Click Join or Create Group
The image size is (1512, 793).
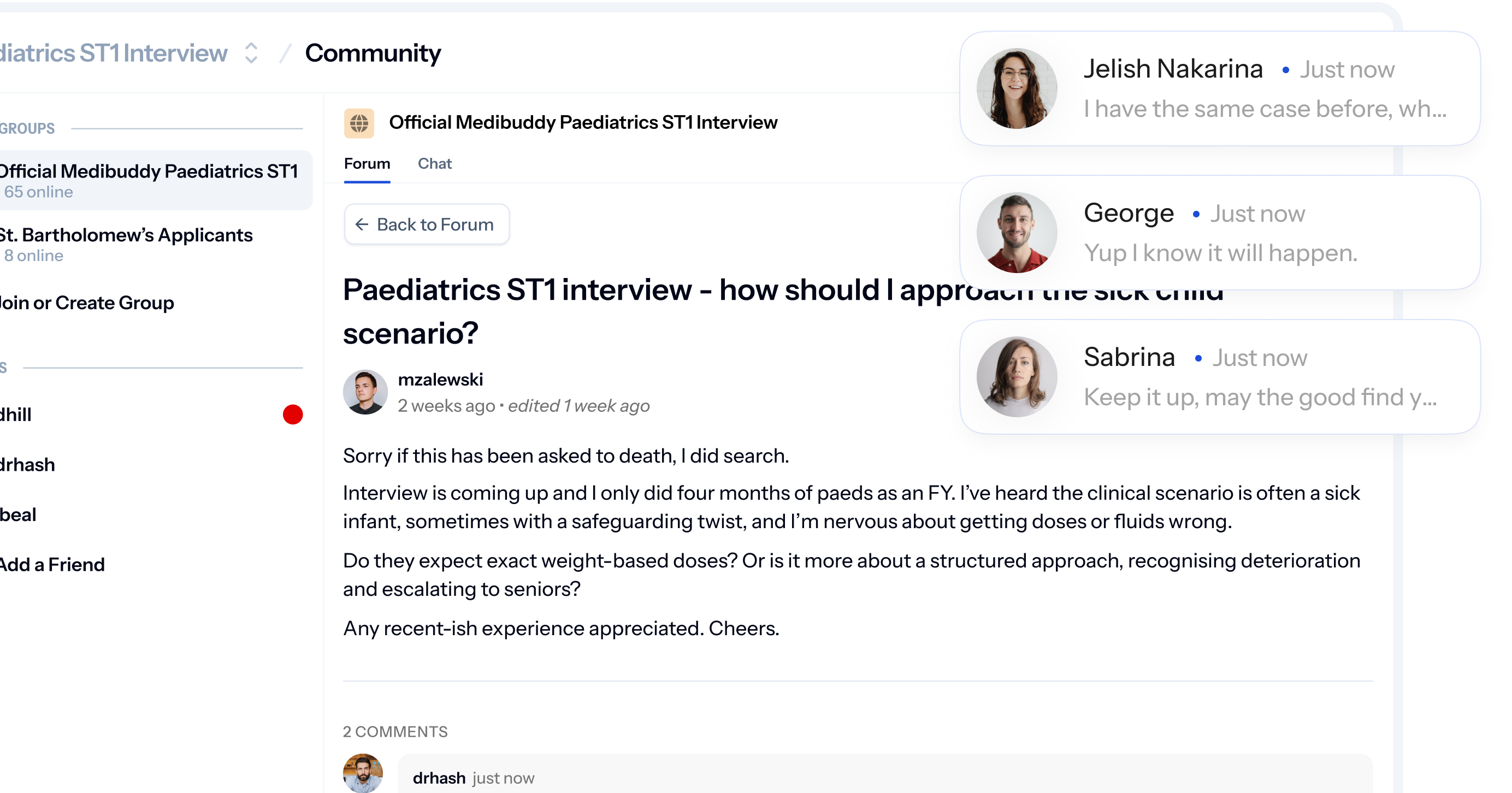click(x=87, y=303)
